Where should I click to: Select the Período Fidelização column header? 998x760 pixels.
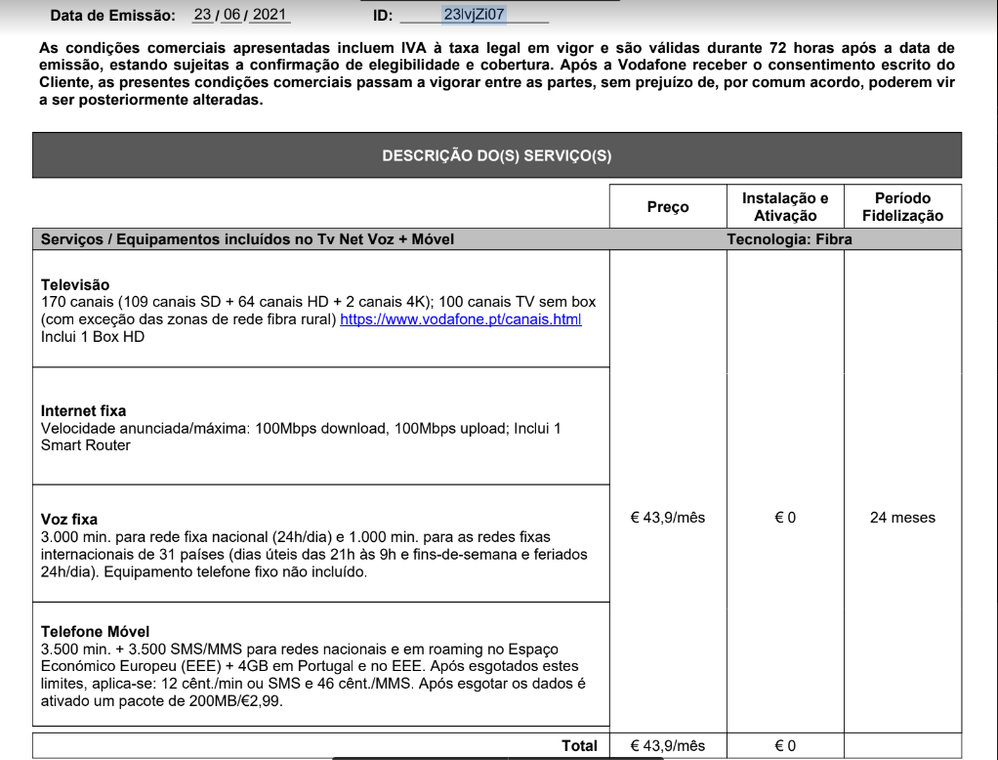coord(902,207)
